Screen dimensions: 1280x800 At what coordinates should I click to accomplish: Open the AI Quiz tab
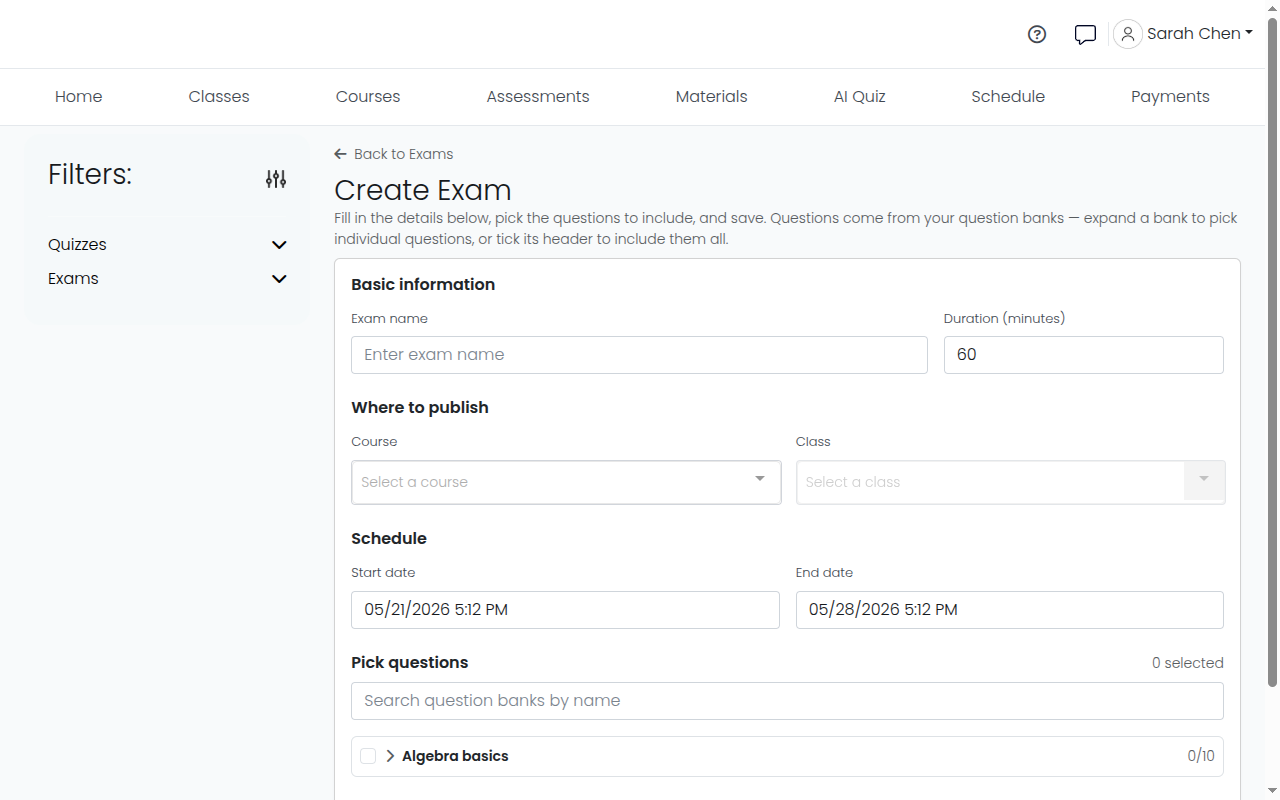point(860,97)
